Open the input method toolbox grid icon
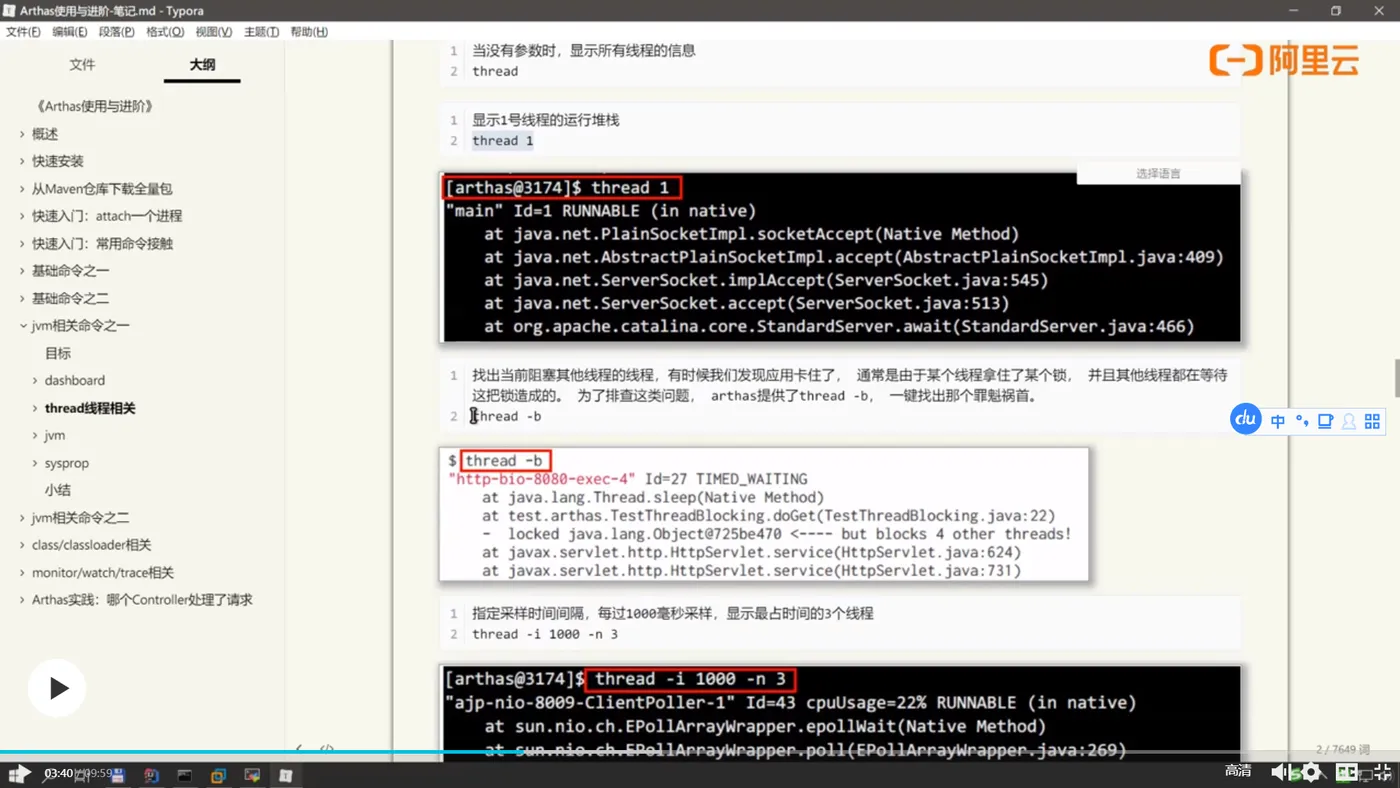The height and width of the screenshot is (788, 1400). tap(1372, 421)
